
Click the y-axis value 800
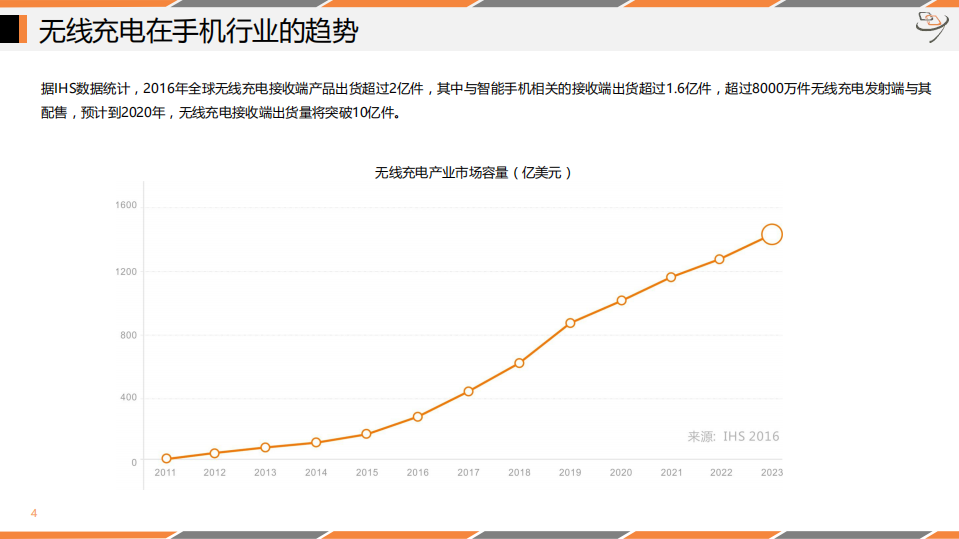click(x=128, y=335)
